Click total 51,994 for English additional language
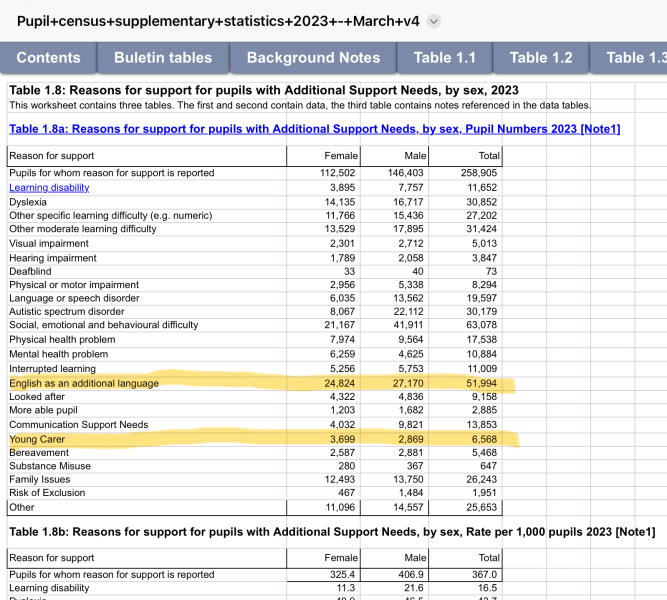The image size is (667, 600). 482,383
